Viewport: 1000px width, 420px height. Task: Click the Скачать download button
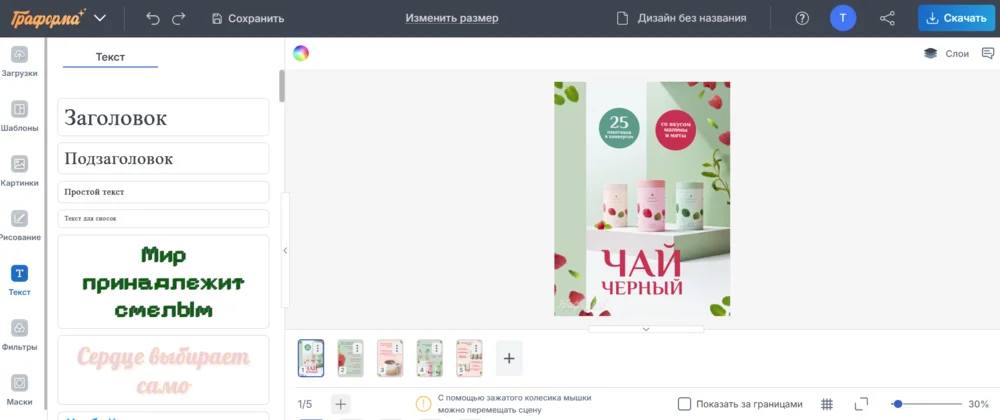point(956,18)
